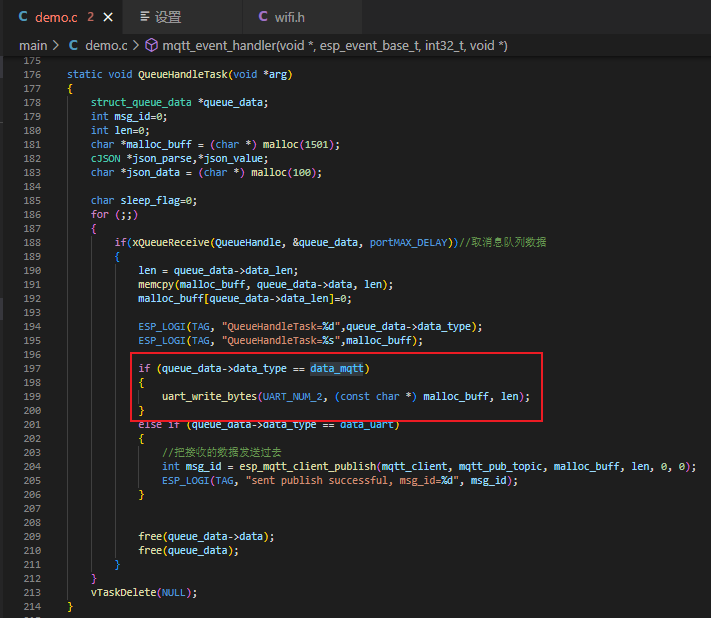Click the first ESP_LOGI on line 194
The width and height of the screenshot is (711, 618).
tap(162, 326)
